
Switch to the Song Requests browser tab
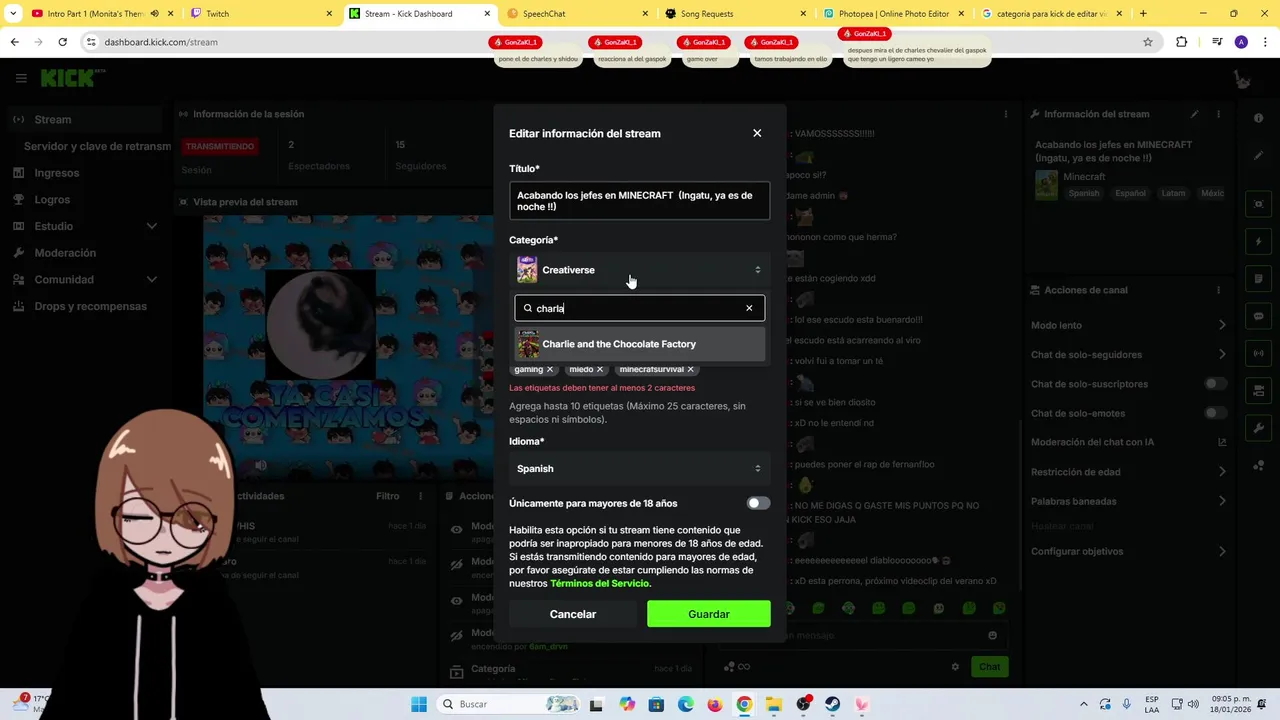(735, 14)
